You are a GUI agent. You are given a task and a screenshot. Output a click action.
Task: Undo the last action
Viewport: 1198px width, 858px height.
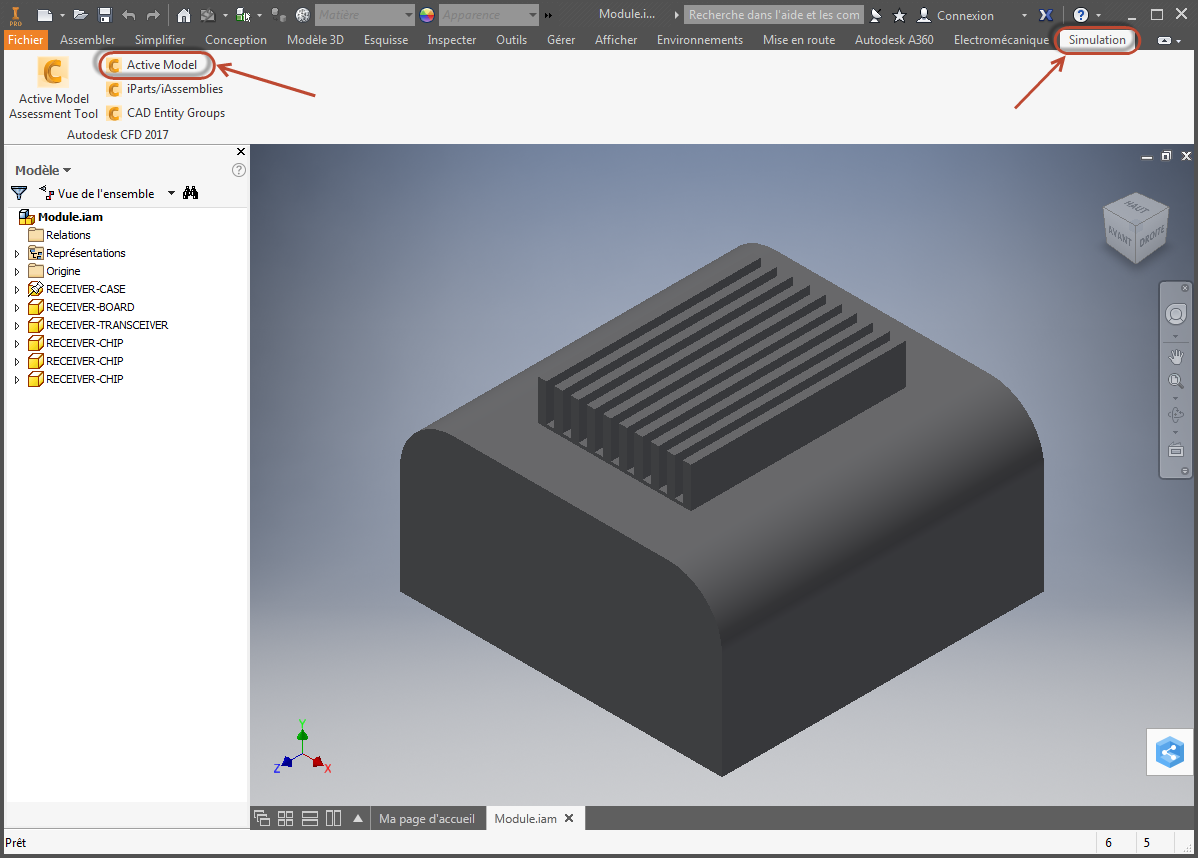129,15
